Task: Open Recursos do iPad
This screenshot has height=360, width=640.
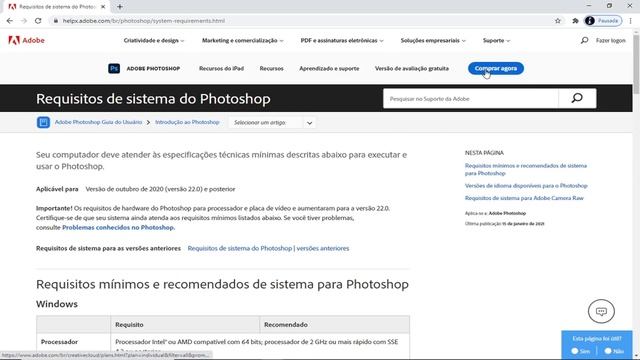Action: 221,69
